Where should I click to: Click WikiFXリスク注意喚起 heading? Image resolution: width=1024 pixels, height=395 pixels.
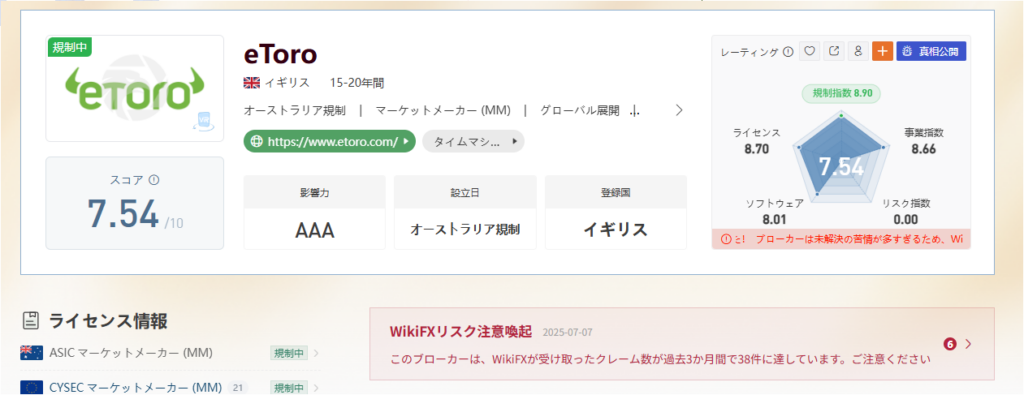tap(461, 331)
